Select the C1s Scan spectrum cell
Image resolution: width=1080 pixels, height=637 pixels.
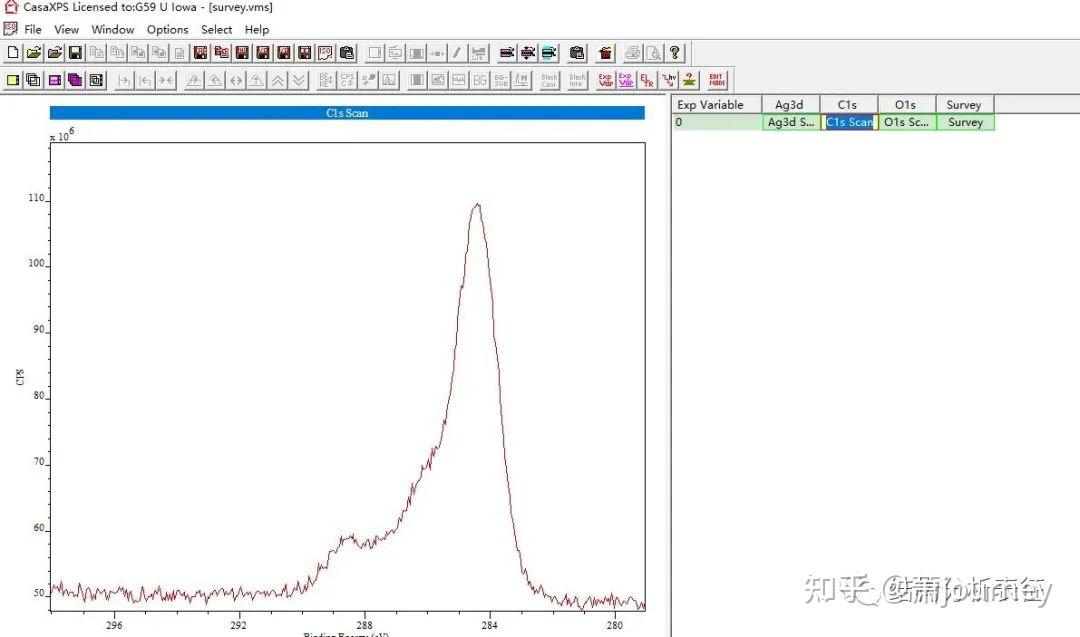coord(849,122)
